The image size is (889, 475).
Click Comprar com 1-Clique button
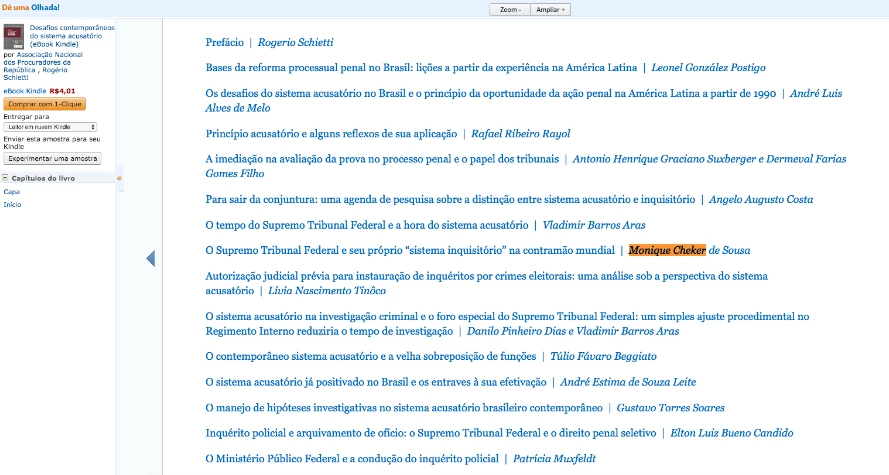[x=44, y=104]
